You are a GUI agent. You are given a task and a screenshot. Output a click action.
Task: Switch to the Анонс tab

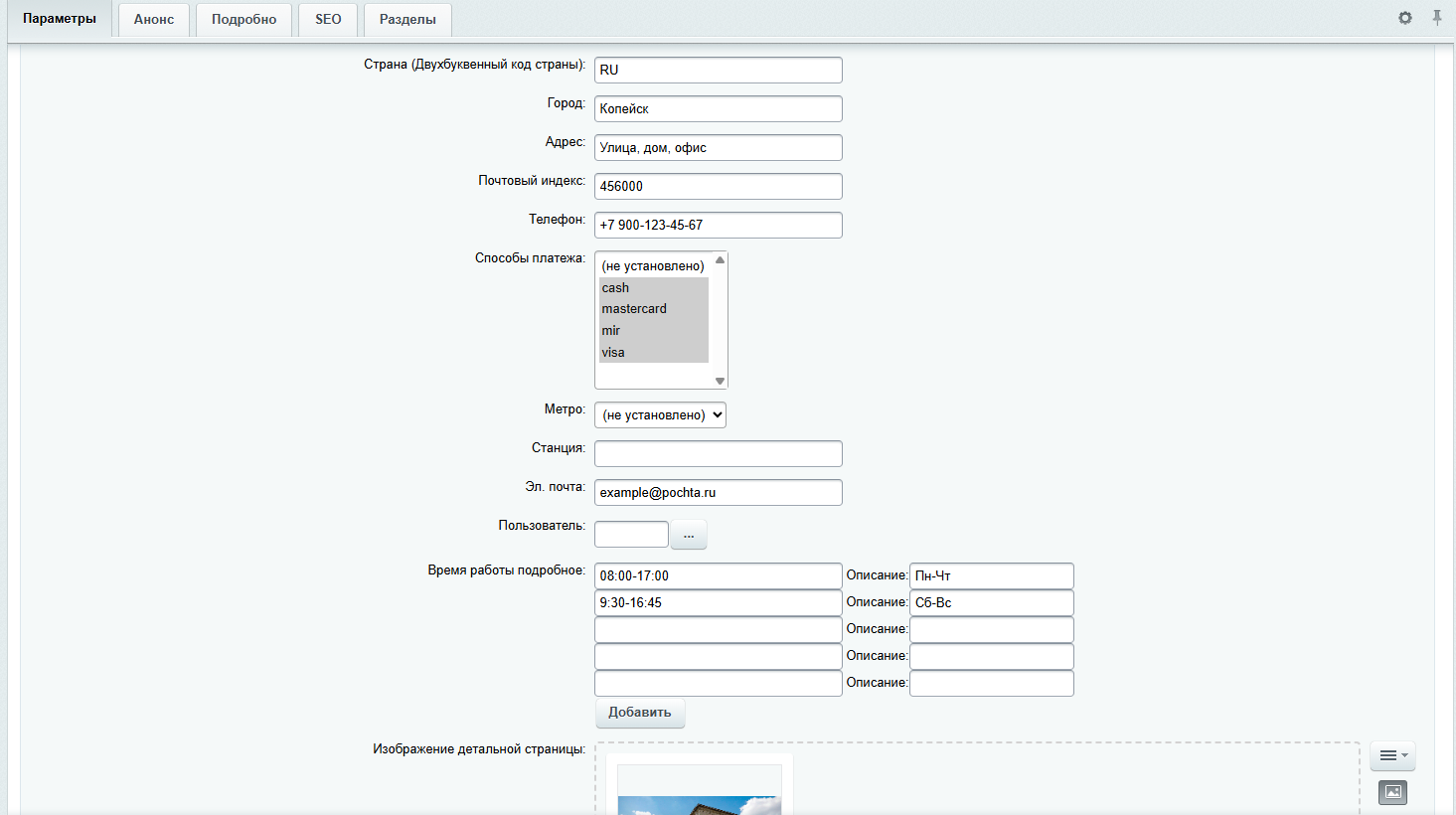tap(154, 20)
